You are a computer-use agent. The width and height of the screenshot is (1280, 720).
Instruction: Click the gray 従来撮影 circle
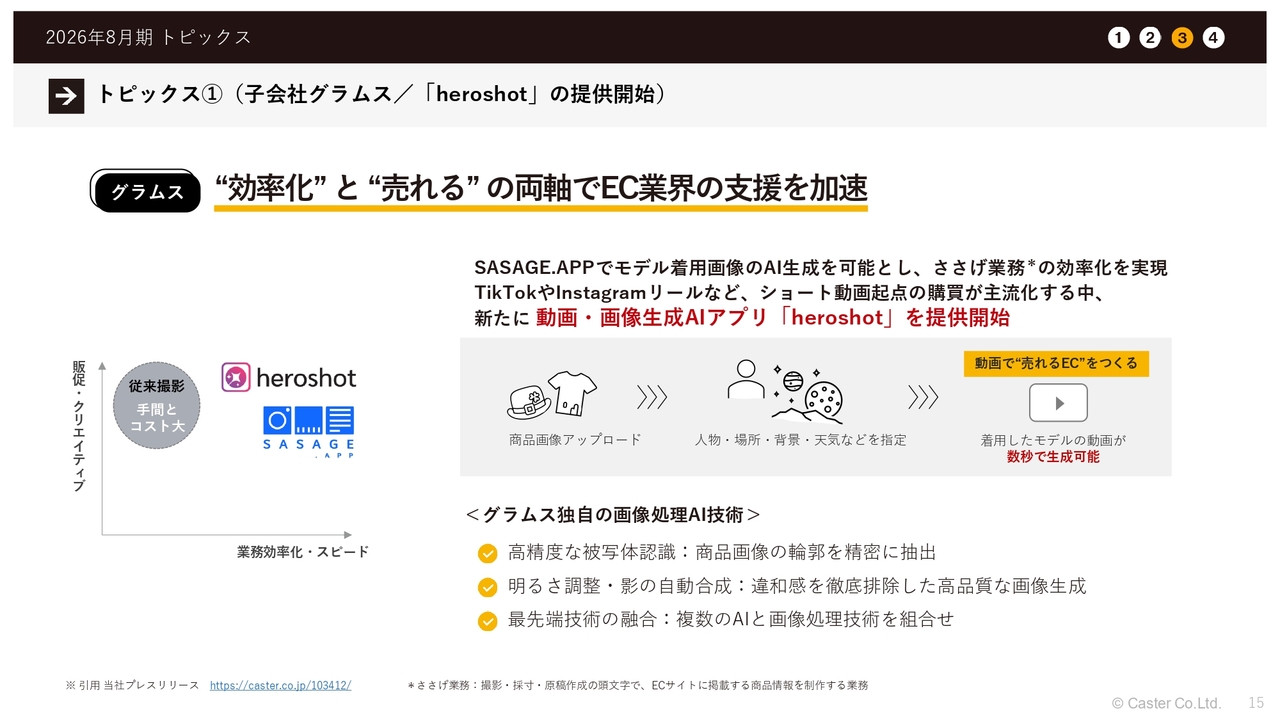pyautogui.click(x=156, y=406)
